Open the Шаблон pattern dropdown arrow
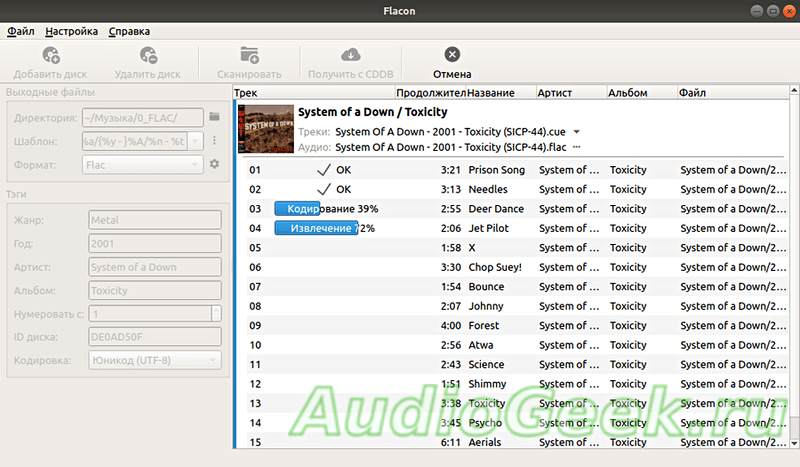This screenshot has width=800, height=467. pyautogui.click(x=195, y=141)
